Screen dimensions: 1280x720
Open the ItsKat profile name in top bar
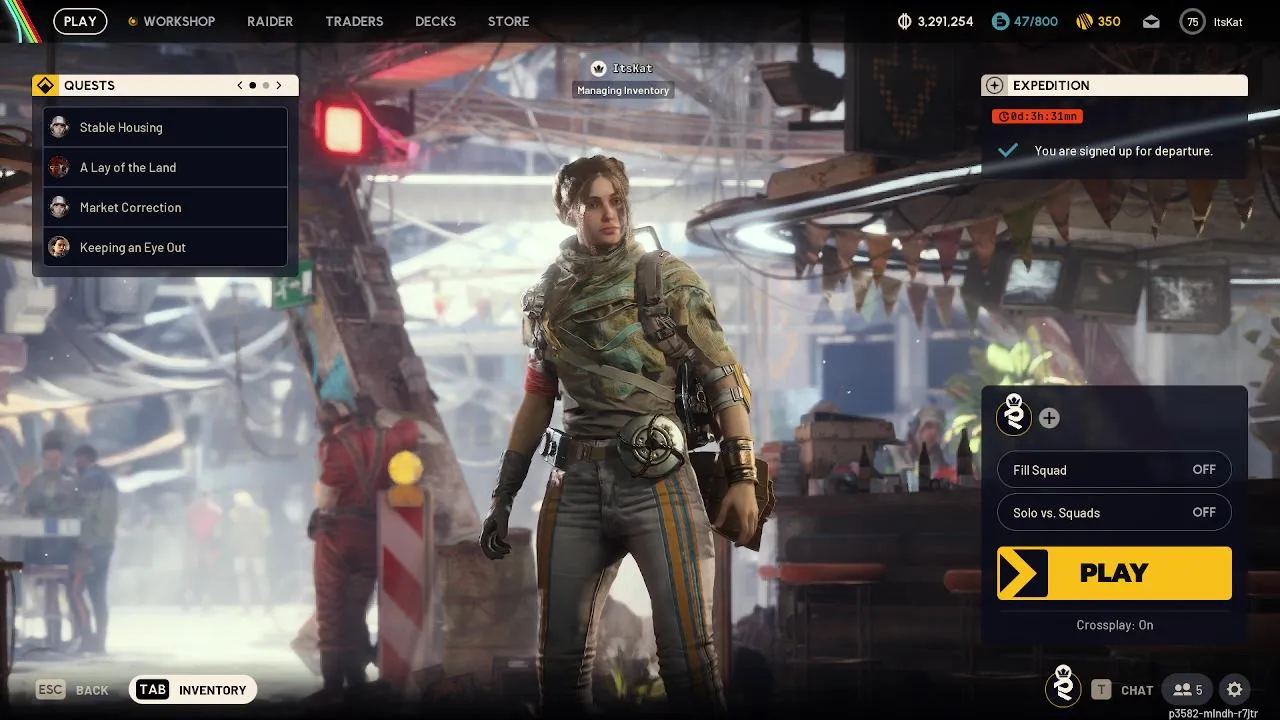(1228, 21)
